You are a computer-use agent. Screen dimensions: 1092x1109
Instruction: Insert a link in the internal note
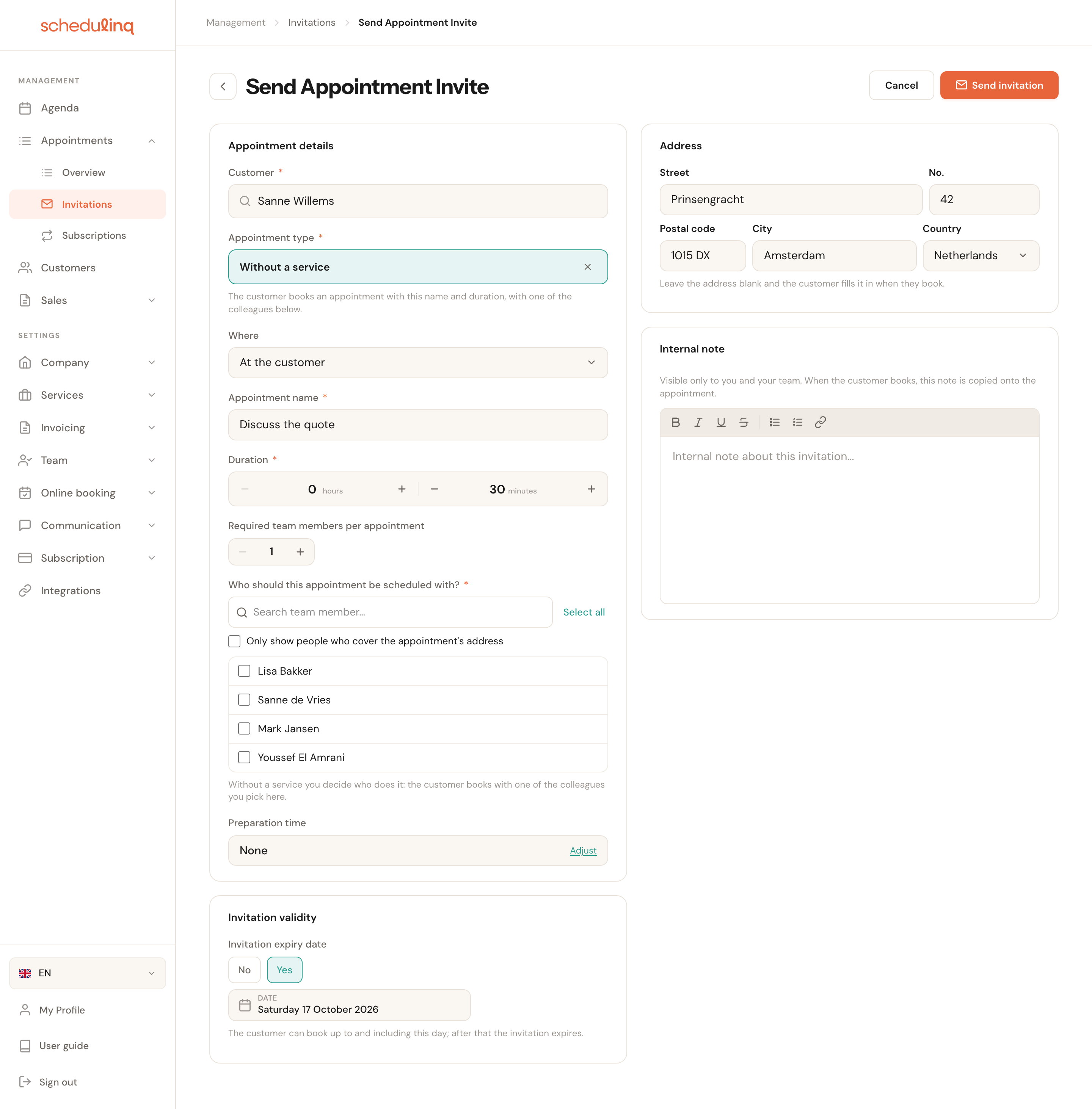pyautogui.click(x=820, y=422)
